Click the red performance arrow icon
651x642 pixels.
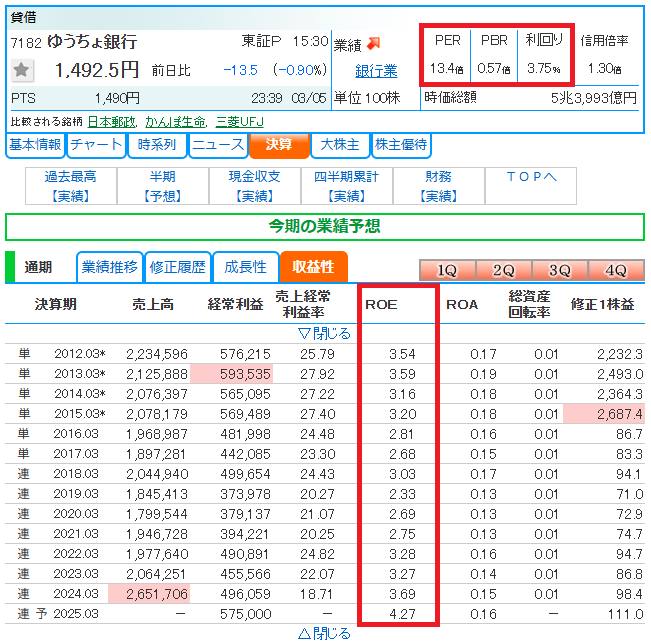pyautogui.click(x=374, y=43)
